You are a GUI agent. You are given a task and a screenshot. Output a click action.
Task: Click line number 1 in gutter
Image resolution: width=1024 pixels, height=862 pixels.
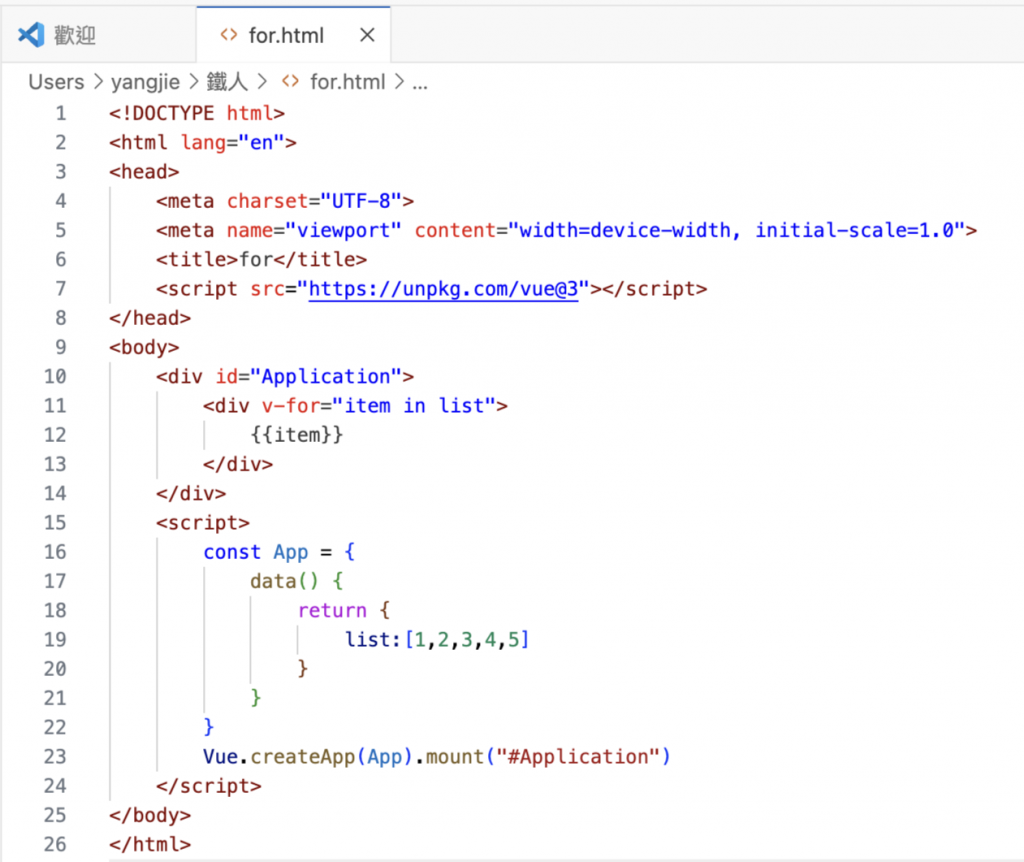click(61, 114)
